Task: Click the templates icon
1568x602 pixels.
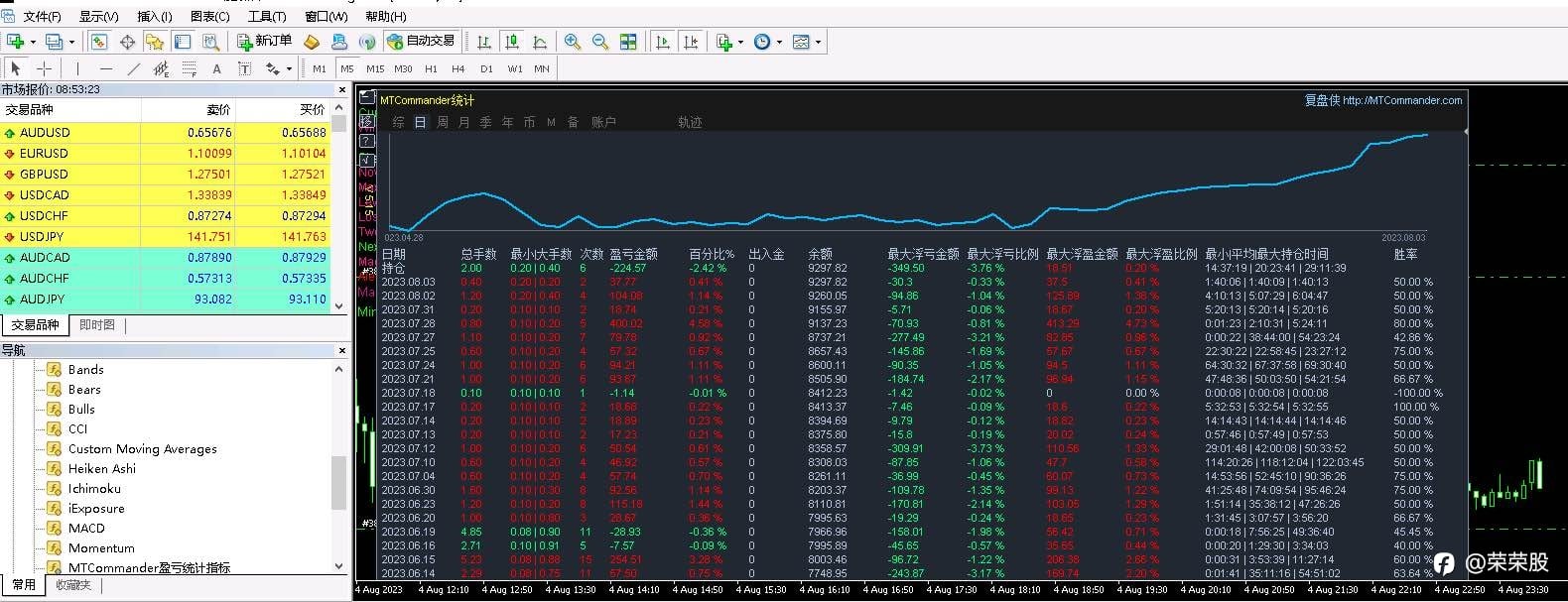Action: tap(802, 42)
